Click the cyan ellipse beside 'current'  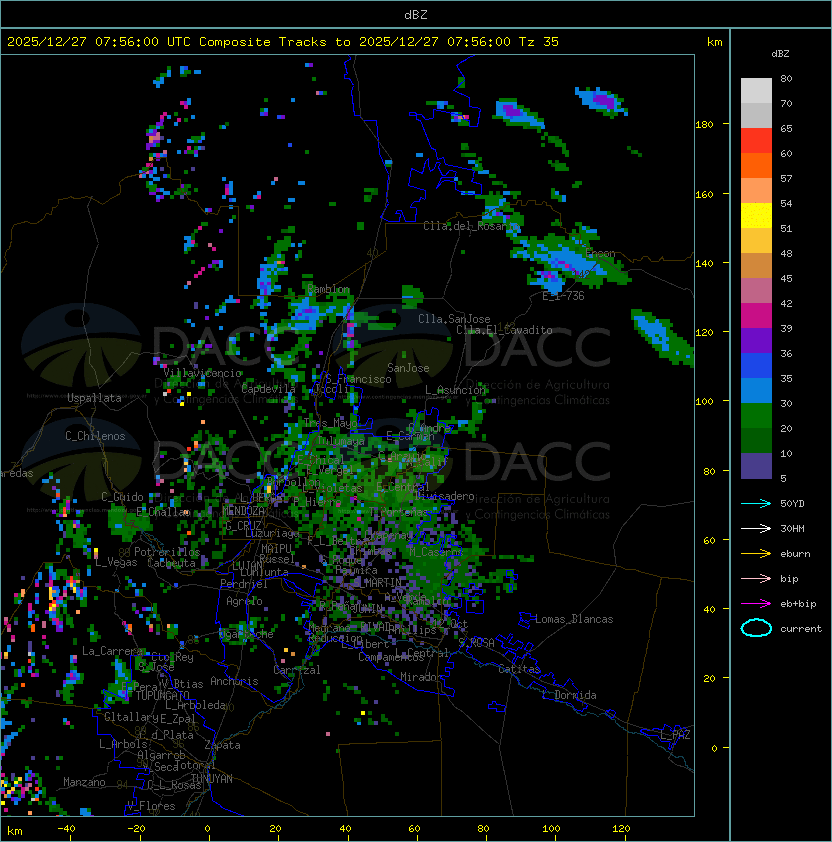756,628
